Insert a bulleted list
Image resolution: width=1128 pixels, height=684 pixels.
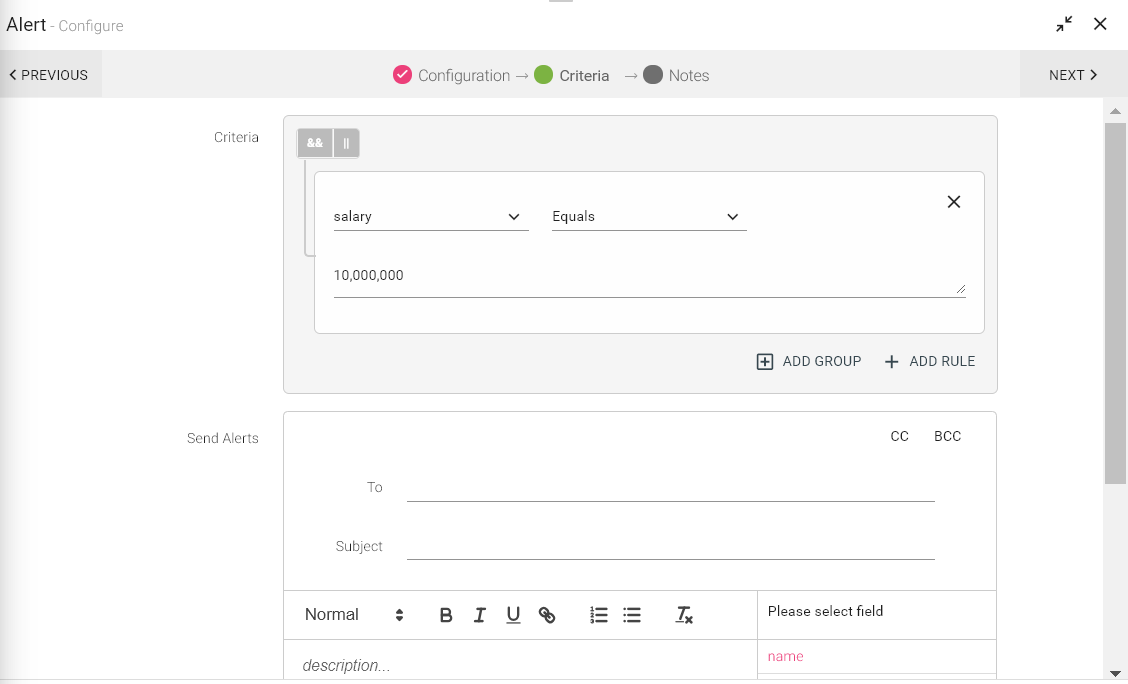632,615
